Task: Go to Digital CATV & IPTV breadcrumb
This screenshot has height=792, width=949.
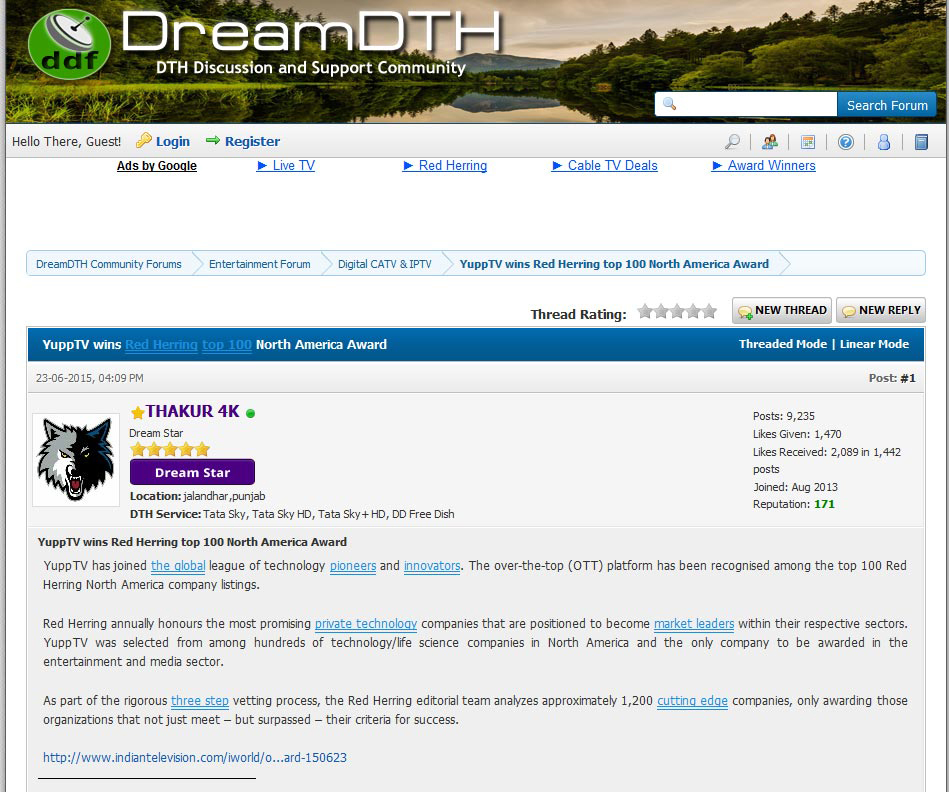Action: [x=384, y=264]
